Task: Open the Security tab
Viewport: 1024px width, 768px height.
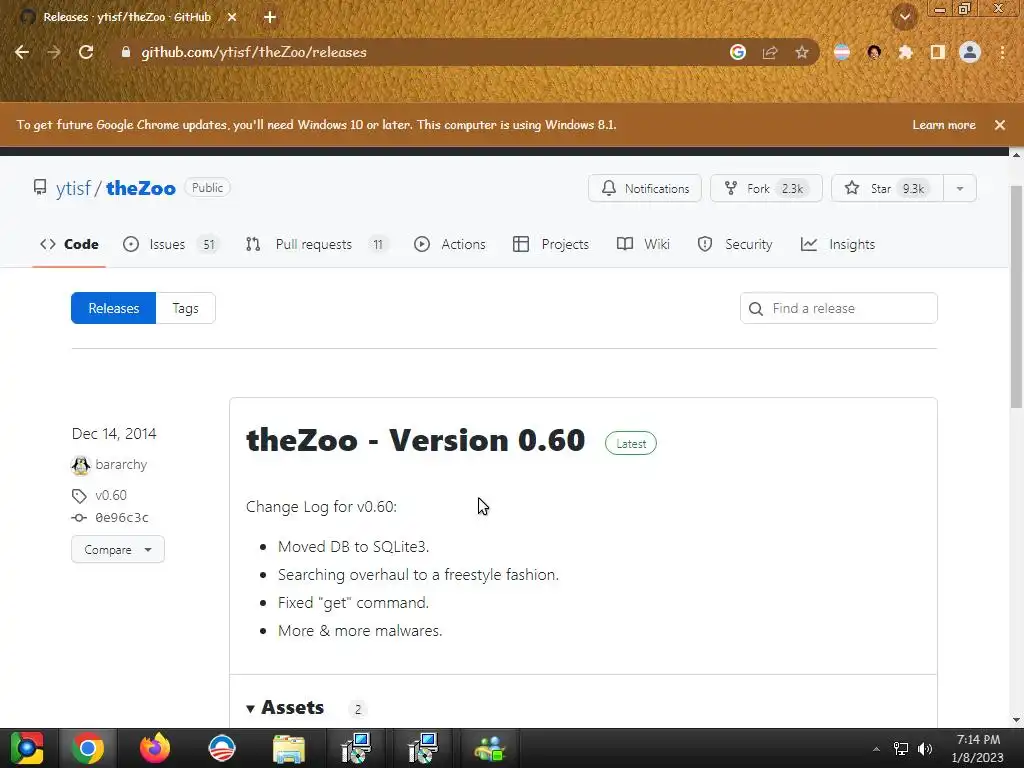Action: [735, 244]
